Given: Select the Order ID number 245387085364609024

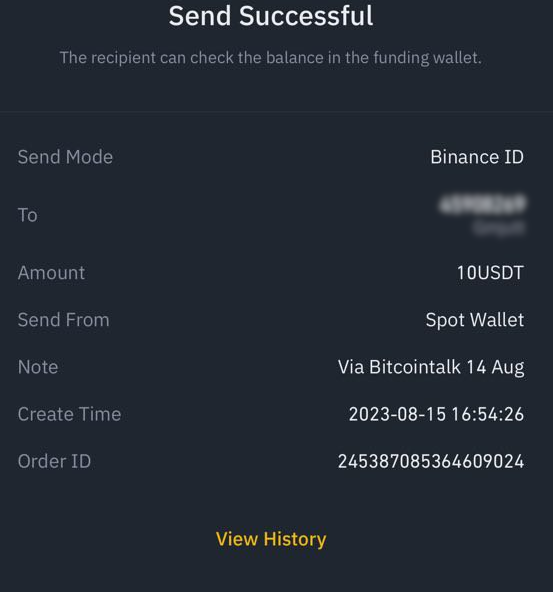Looking at the screenshot, I should (431, 461).
